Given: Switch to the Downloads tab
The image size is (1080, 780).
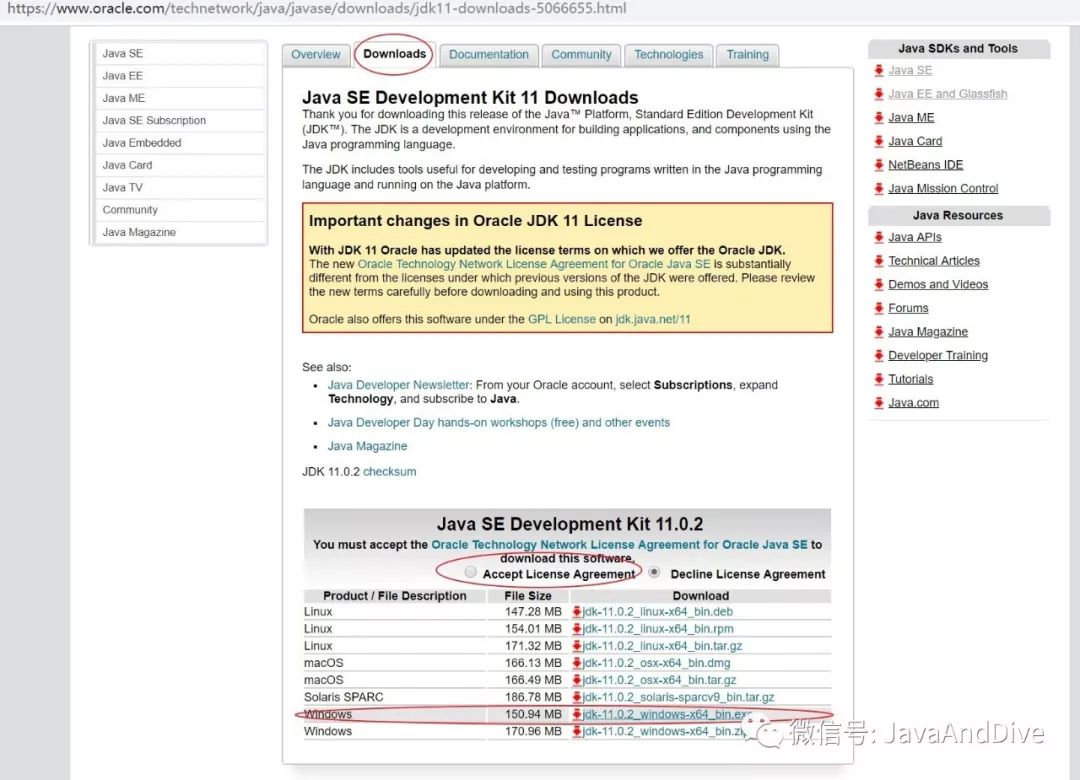Looking at the screenshot, I should point(395,54).
